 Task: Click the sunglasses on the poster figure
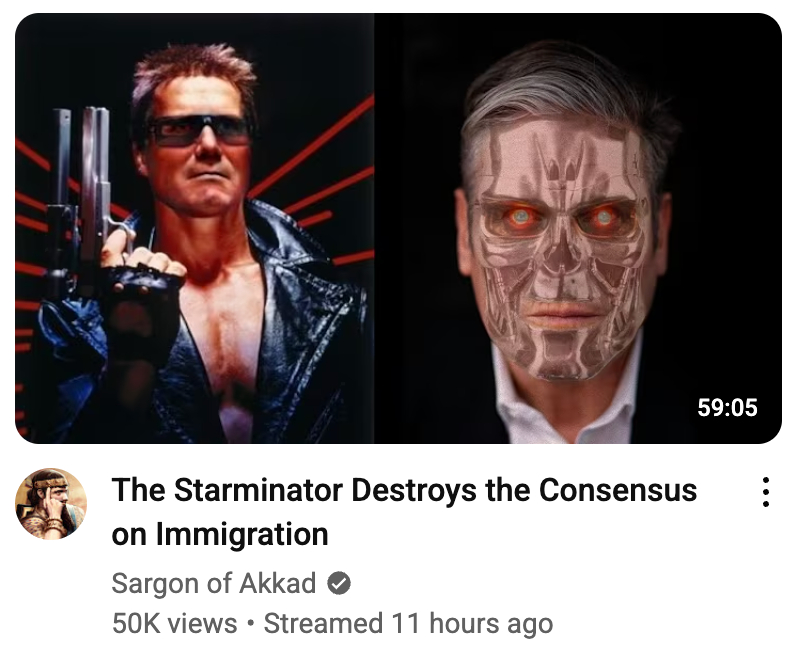pos(199,131)
